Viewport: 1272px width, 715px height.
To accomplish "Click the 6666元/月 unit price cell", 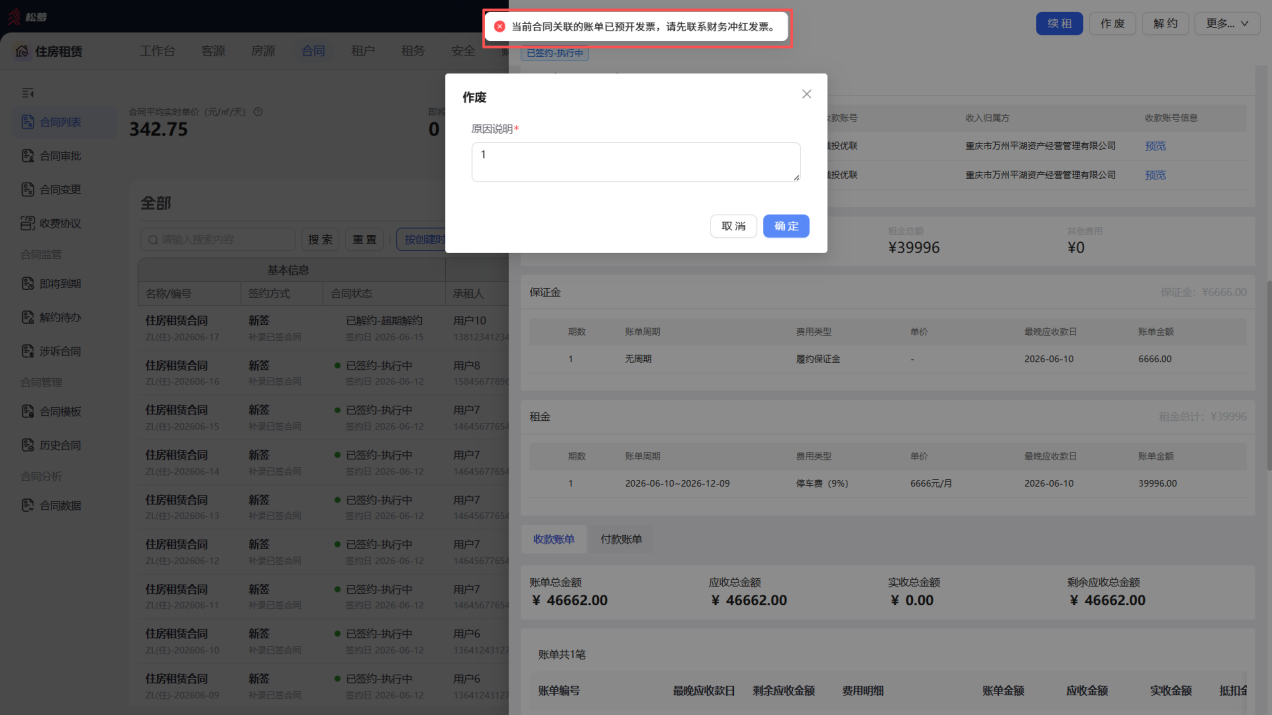I will coord(933,483).
